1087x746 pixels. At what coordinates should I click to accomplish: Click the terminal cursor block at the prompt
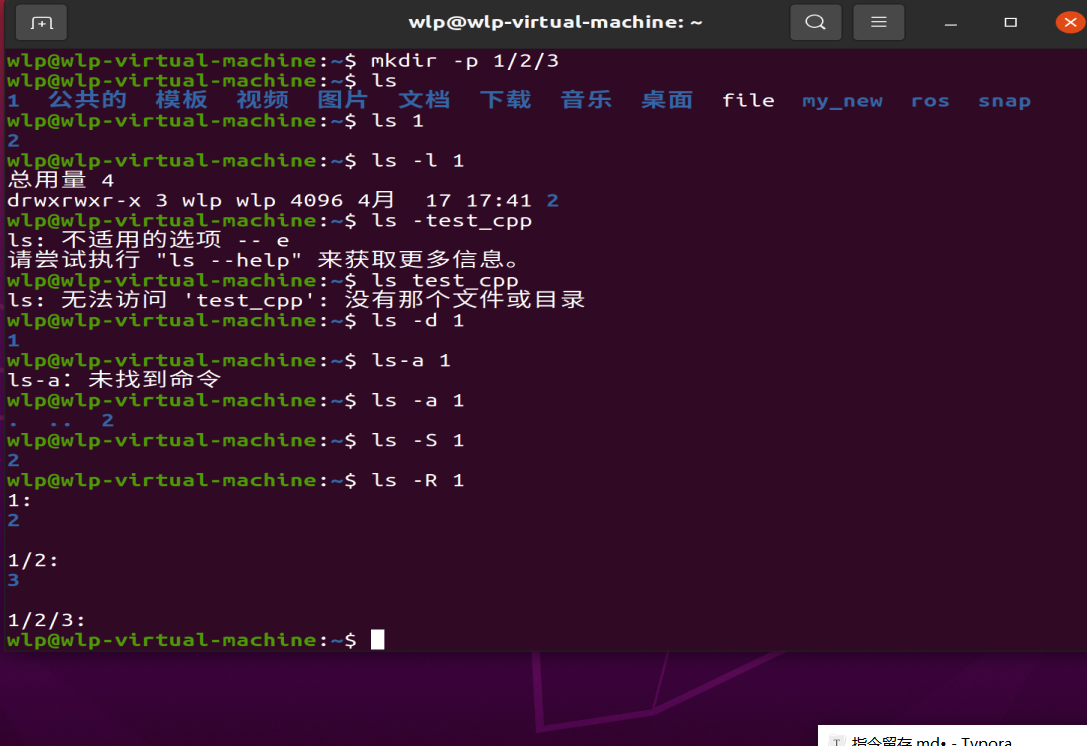pyautogui.click(x=377, y=640)
